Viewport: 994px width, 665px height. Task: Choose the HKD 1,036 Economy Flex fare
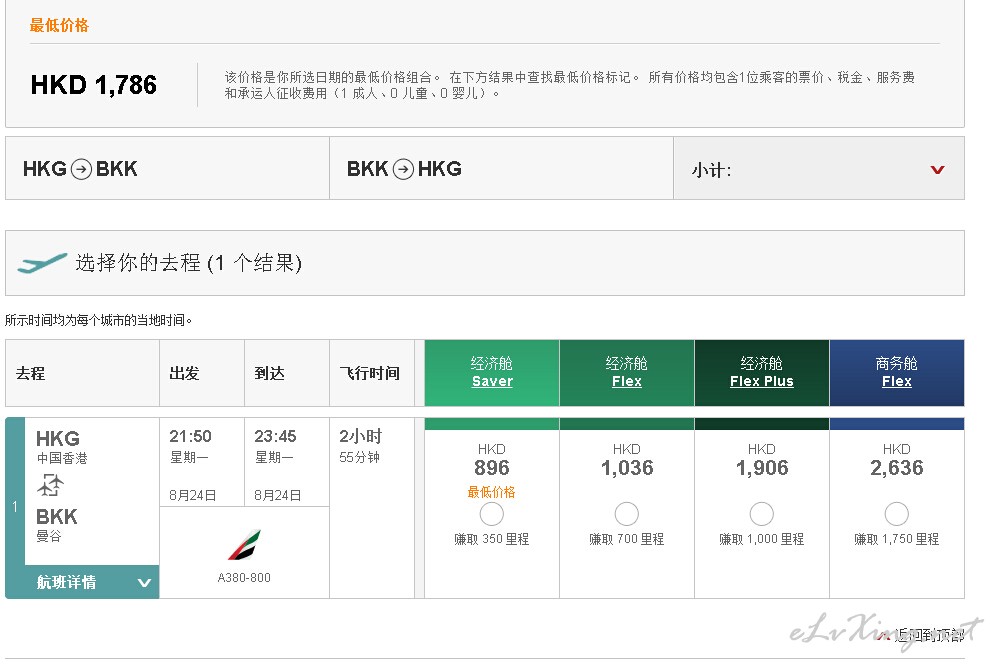pos(626,514)
